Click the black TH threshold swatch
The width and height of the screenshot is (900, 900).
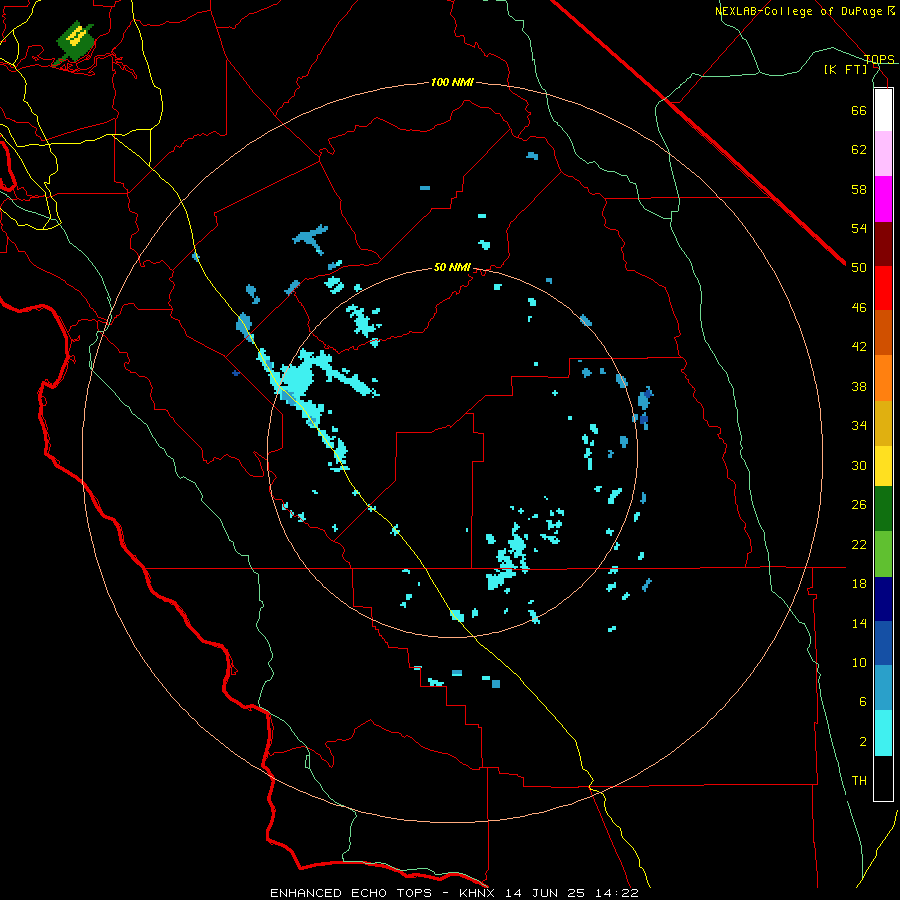coord(883,778)
